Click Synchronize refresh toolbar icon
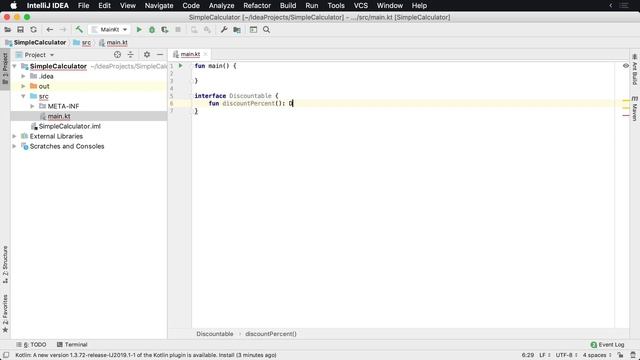The image size is (640, 360). [33, 30]
